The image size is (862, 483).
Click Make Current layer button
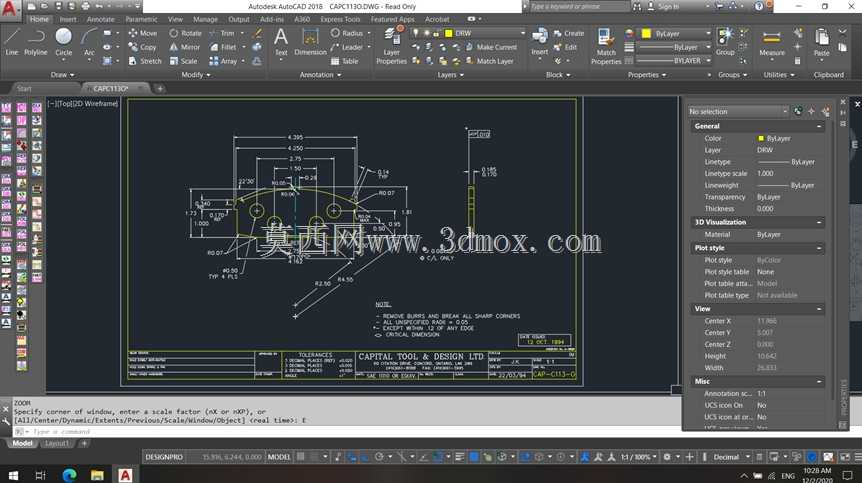491,47
